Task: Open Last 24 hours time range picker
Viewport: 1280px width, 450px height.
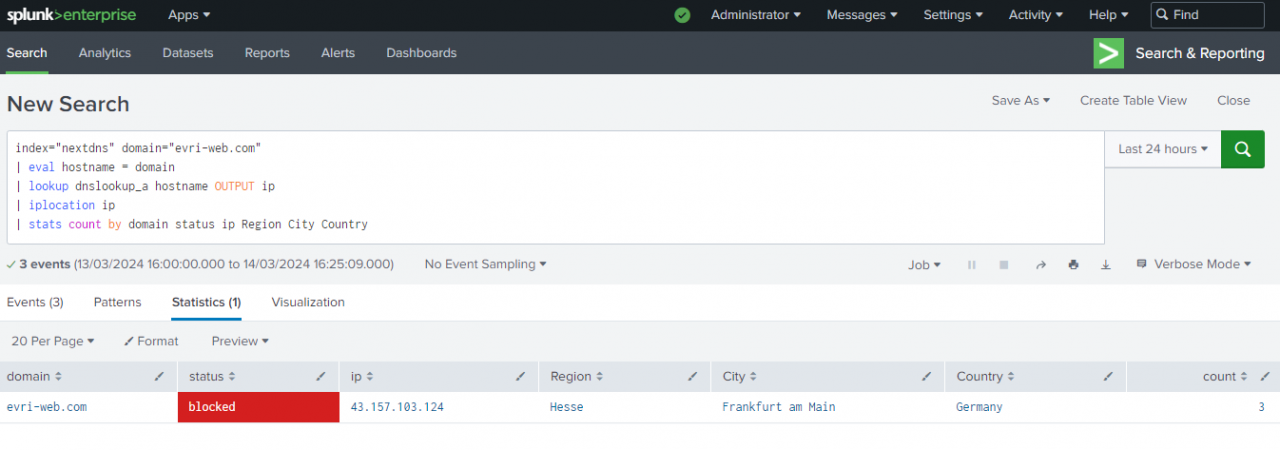Action: click(x=1162, y=149)
